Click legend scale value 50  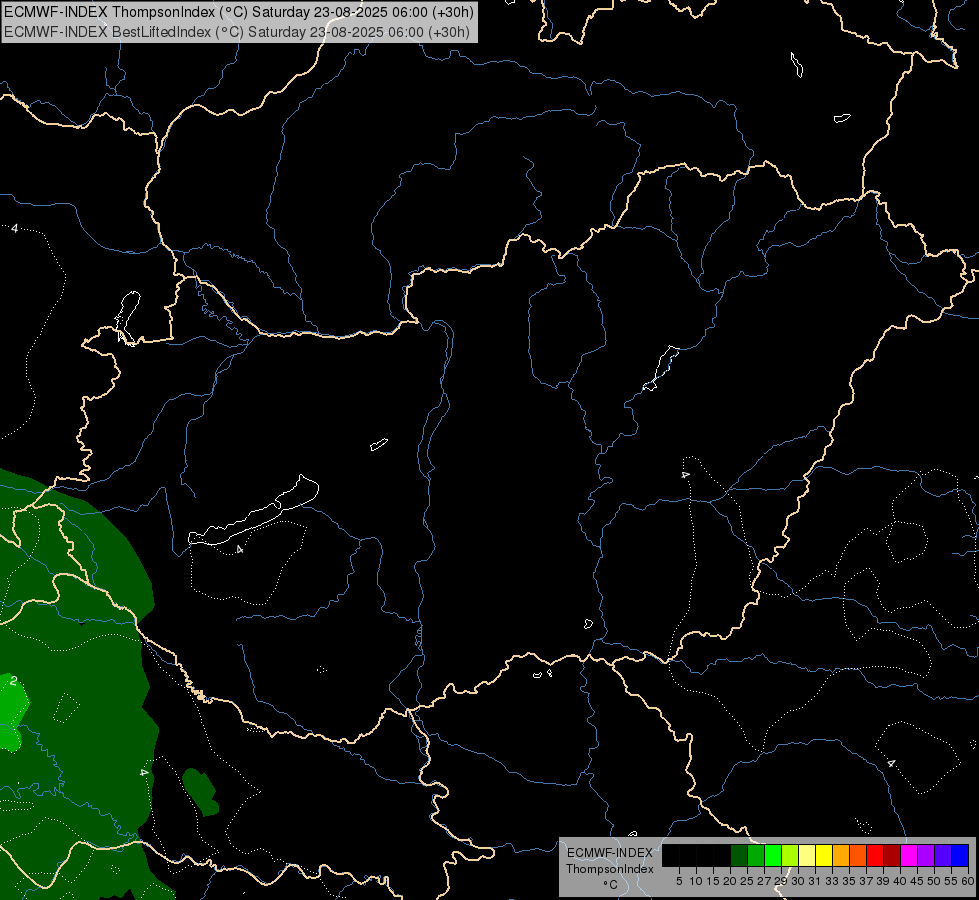[x=934, y=881]
